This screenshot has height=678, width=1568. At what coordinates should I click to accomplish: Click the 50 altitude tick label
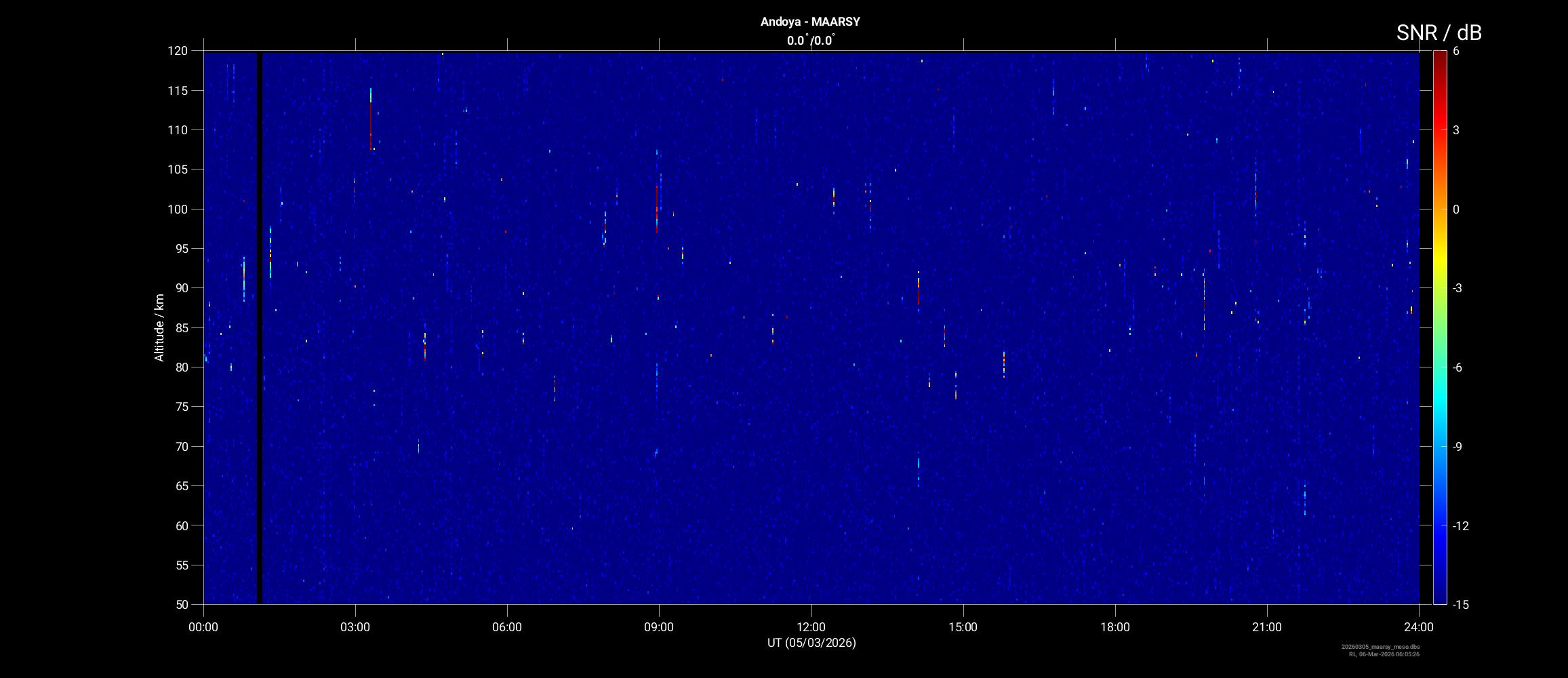[180, 604]
